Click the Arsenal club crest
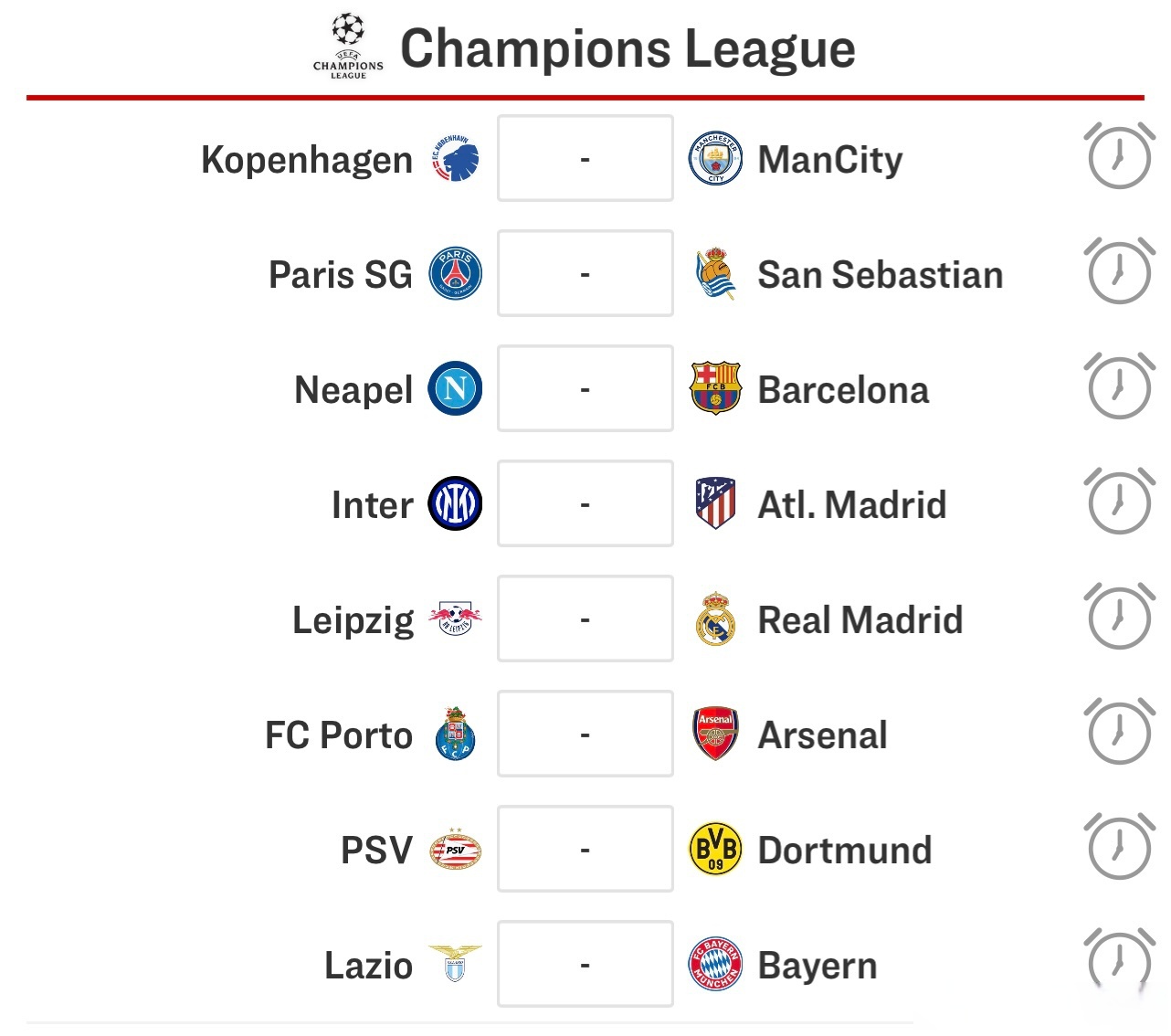The height and width of the screenshot is (1036, 1171). click(x=715, y=734)
